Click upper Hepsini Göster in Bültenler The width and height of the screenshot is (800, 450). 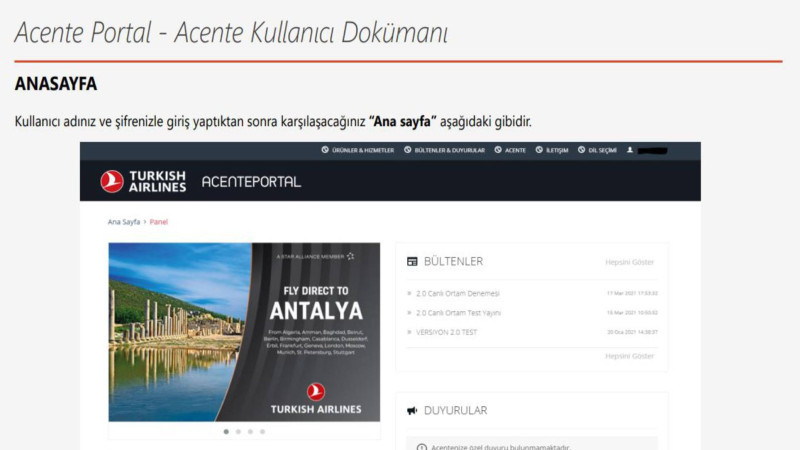[x=629, y=262]
